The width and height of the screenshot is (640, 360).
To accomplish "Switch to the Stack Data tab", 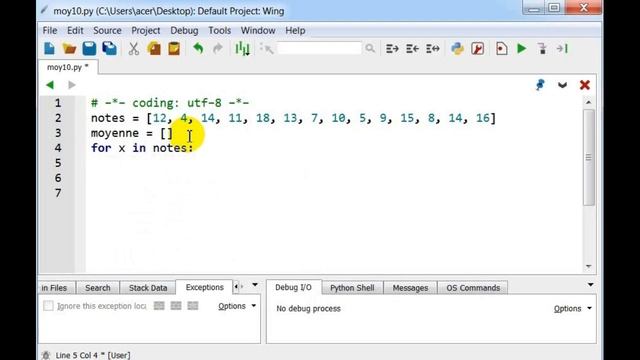I will point(148,288).
